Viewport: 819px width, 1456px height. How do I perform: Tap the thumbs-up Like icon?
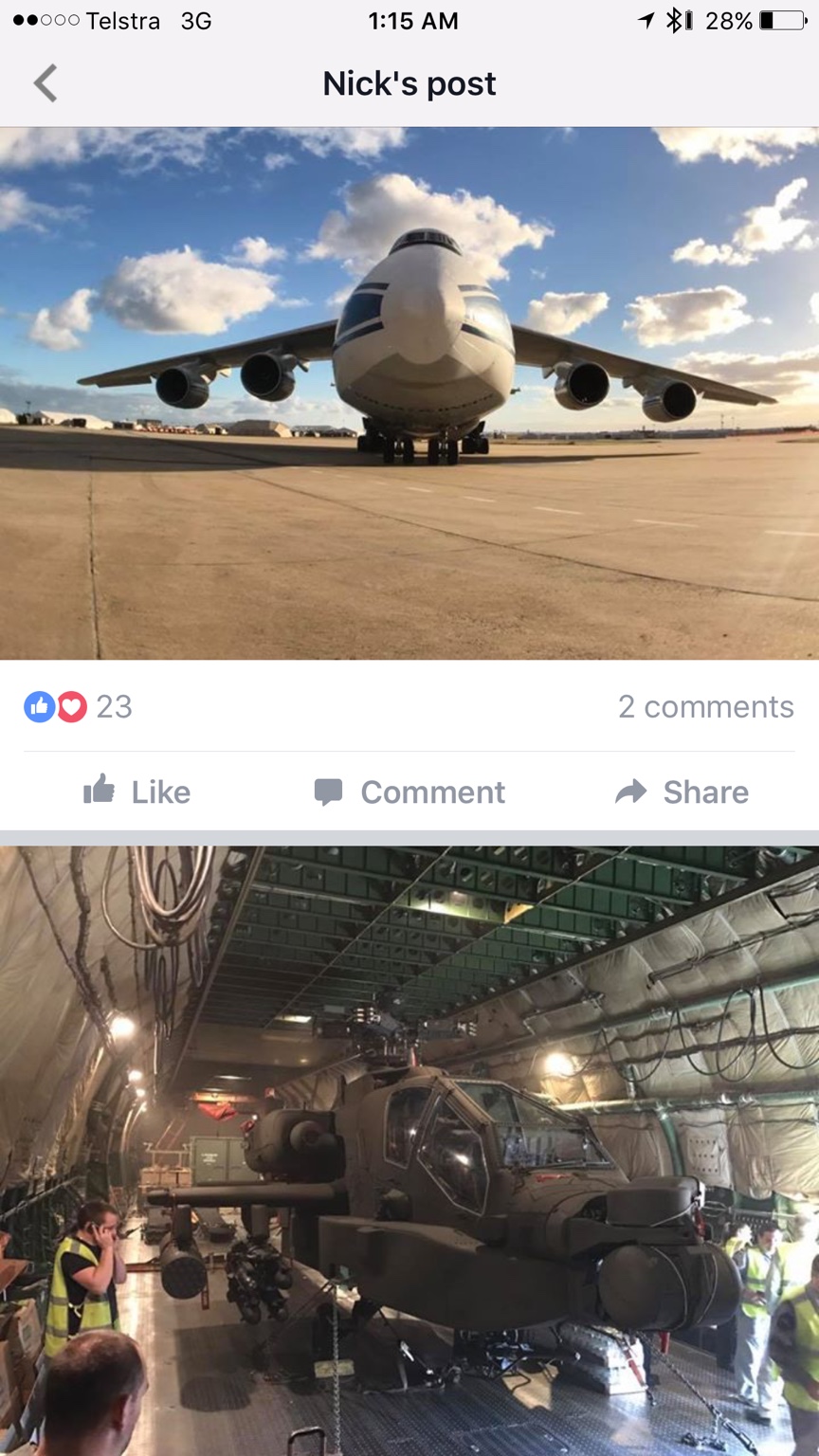point(100,790)
